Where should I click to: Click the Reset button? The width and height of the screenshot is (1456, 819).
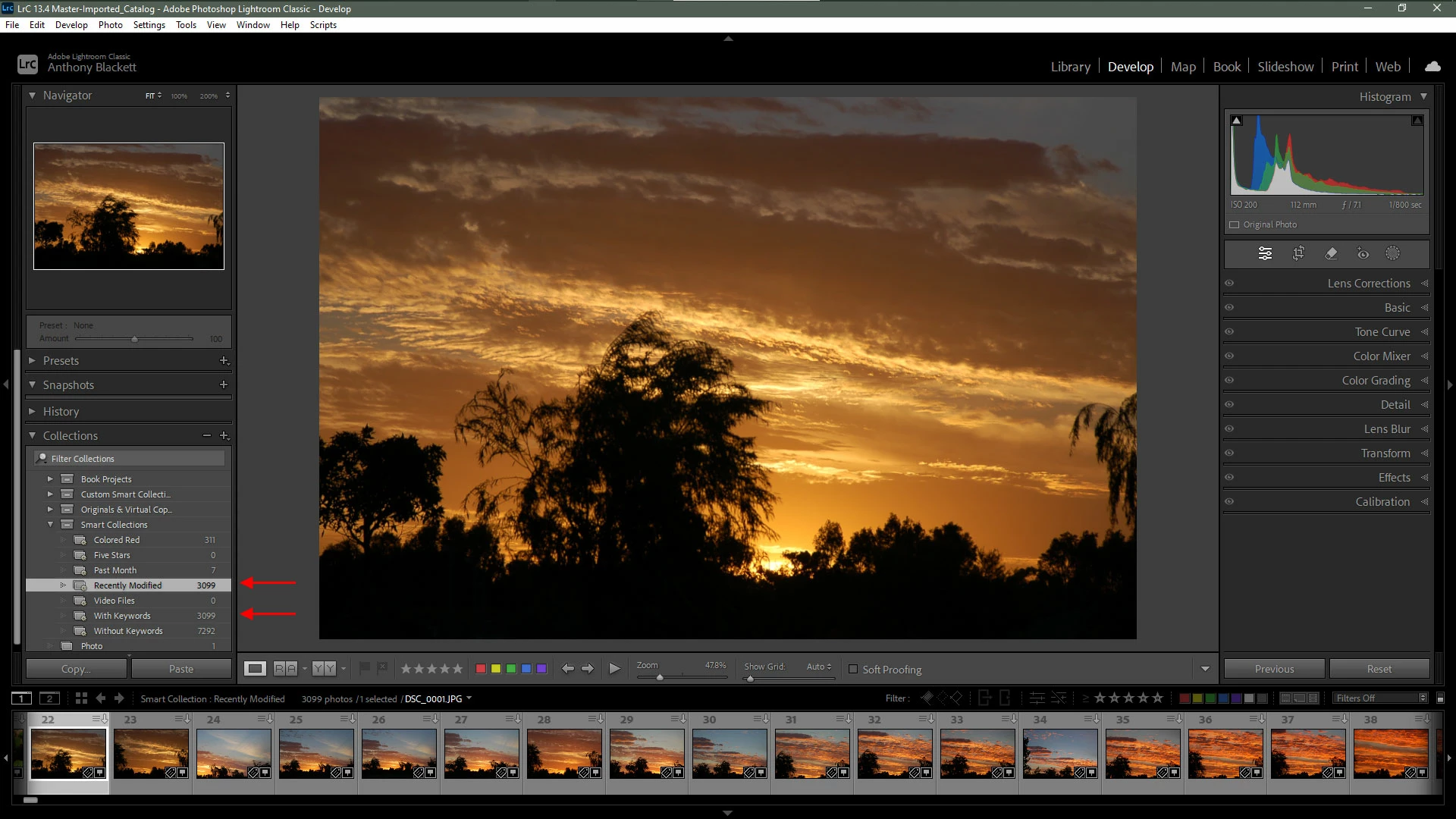(x=1379, y=669)
